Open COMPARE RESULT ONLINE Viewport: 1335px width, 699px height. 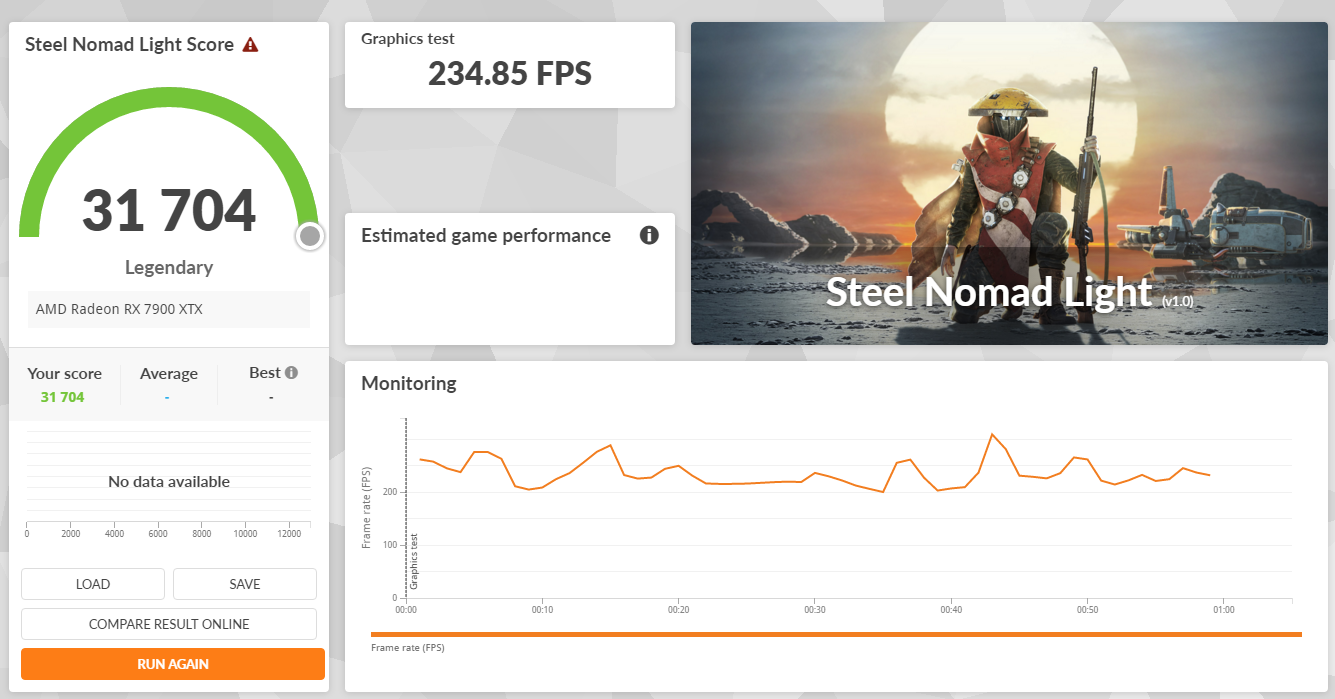pos(168,623)
